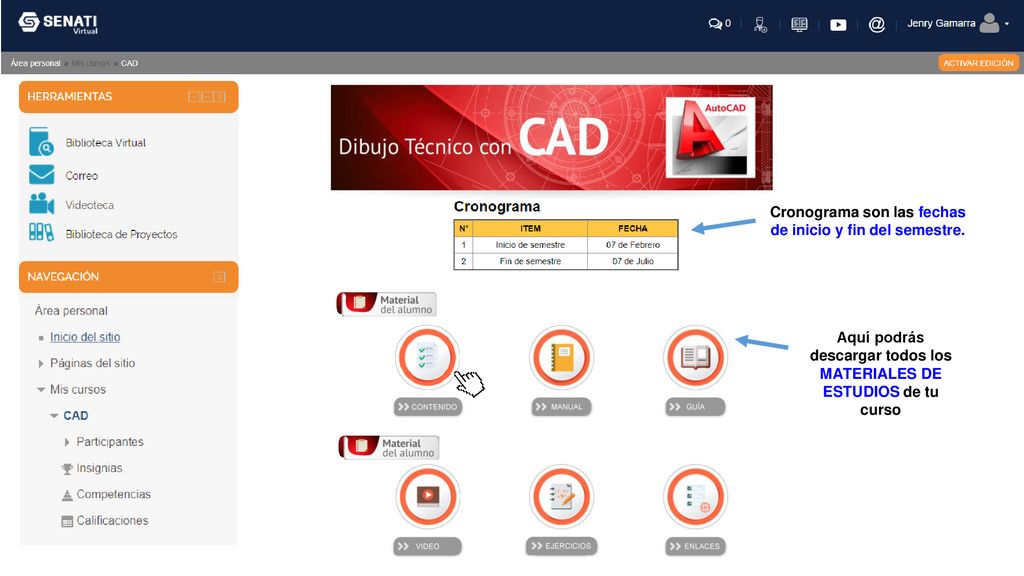Open the user menu dropdown arrow

1007,24
